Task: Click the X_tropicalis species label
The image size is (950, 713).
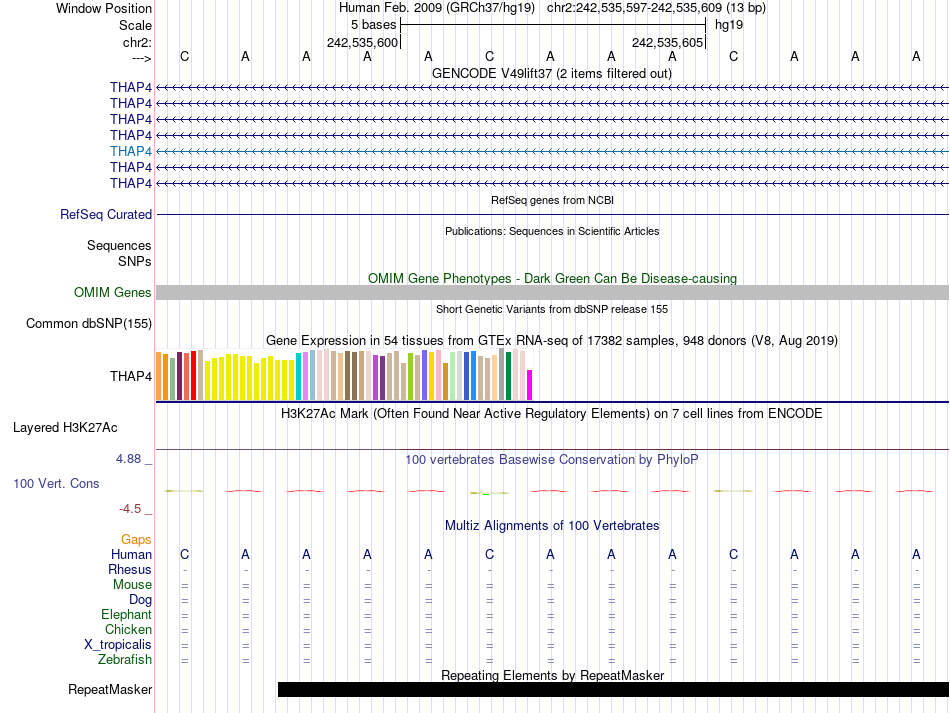Action: click(x=118, y=644)
